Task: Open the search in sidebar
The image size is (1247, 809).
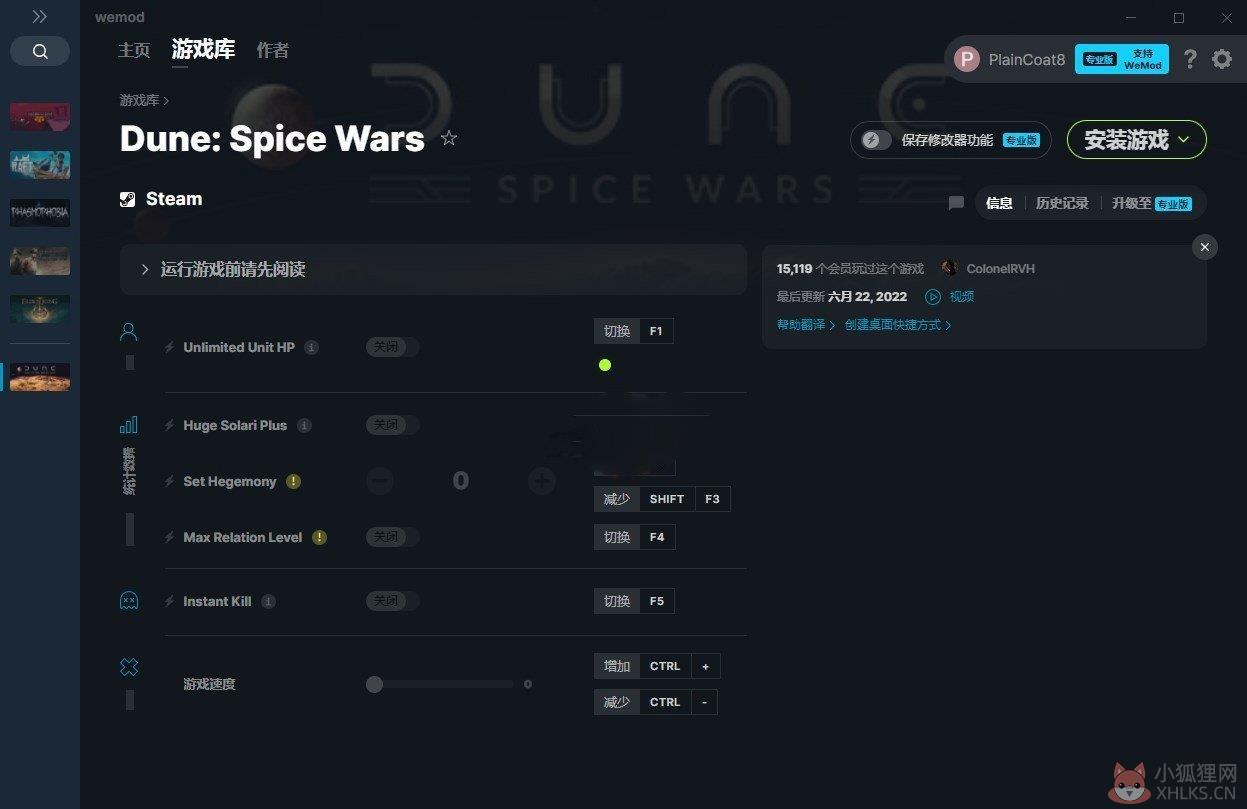Action: pyautogui.click(x=40, y=51)
